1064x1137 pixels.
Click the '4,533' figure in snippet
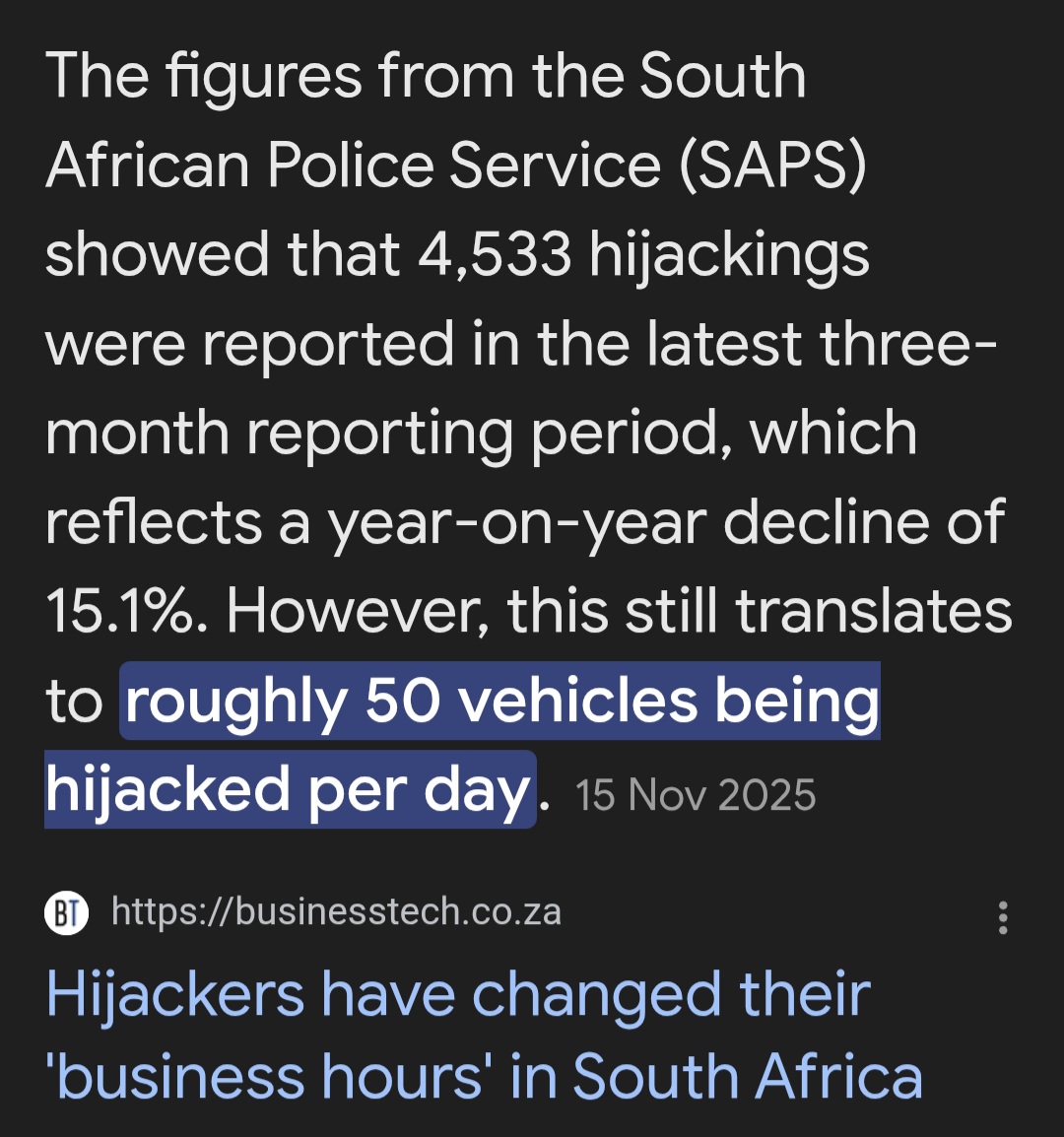point(495,254)
